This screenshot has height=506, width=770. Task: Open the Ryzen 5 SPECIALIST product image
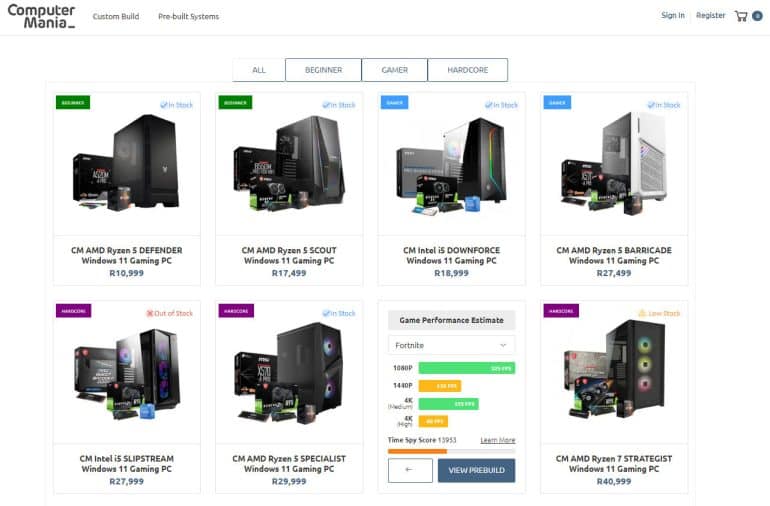(289, 374)
